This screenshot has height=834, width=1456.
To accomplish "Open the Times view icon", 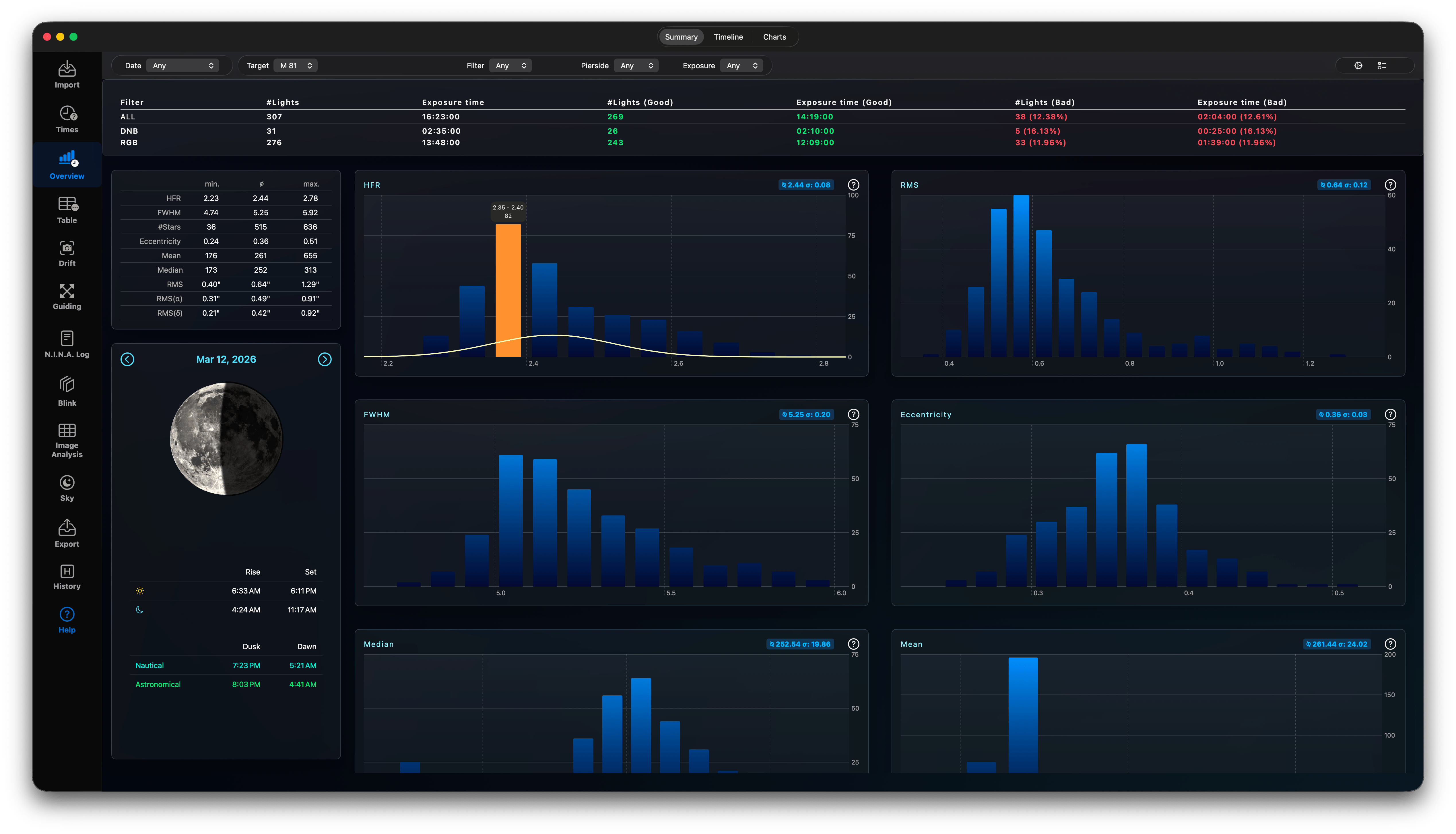I will point(67,119).
